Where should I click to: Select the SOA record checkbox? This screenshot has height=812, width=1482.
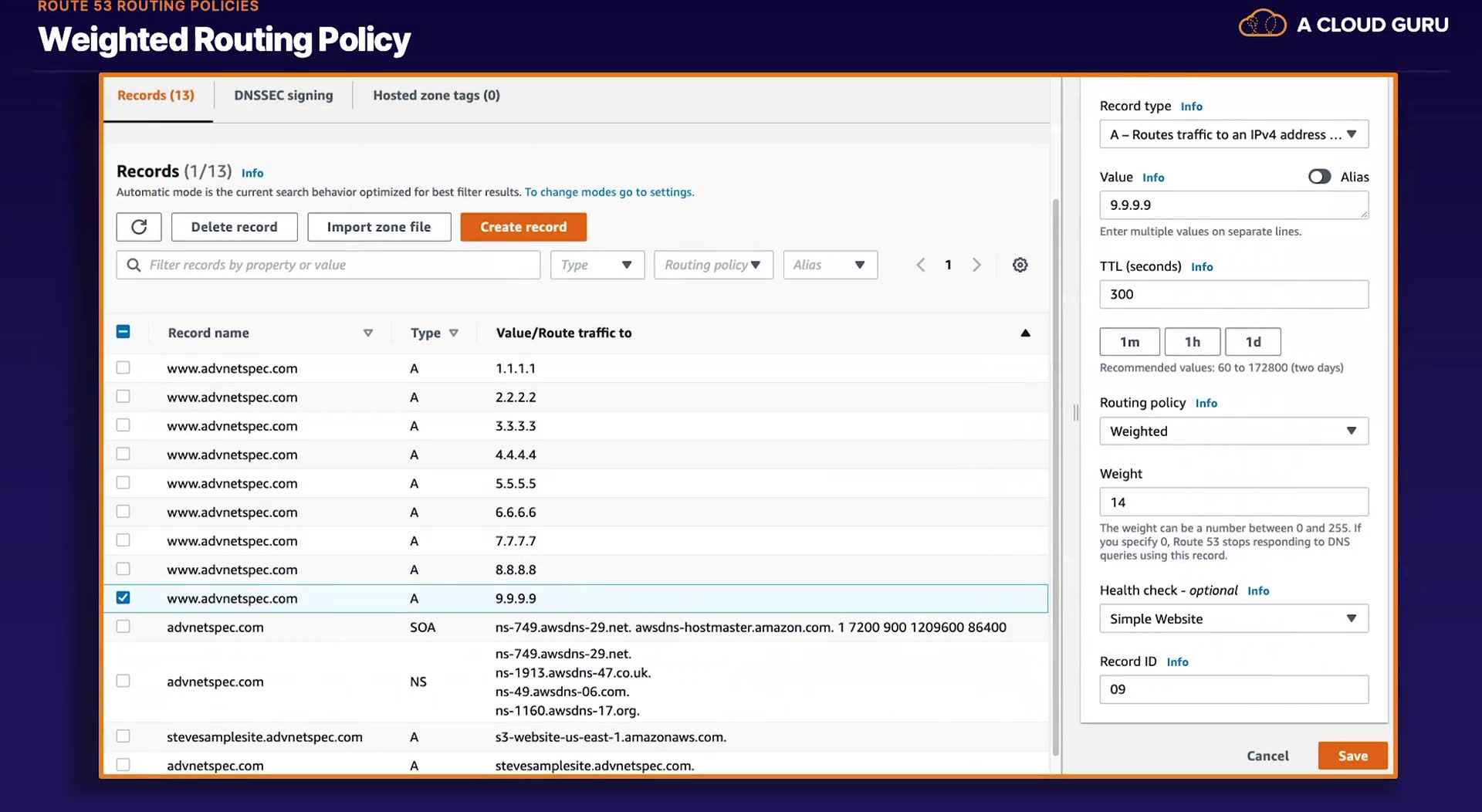coord(123,627)
